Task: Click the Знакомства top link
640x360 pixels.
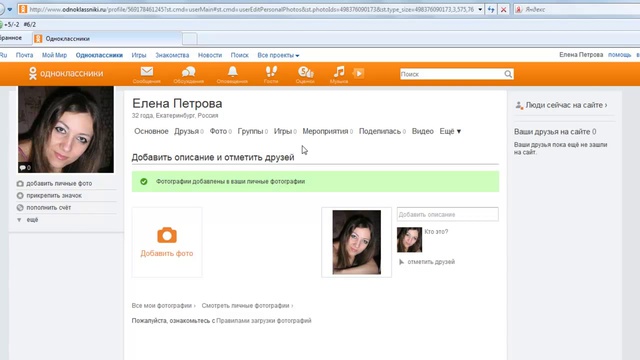Action: click(x=172, y=55)
